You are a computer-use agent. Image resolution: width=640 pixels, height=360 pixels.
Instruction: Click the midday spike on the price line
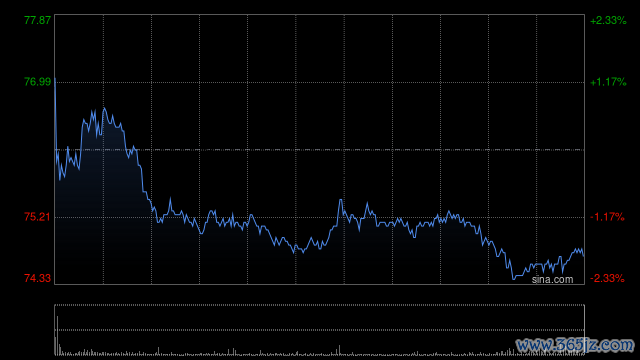tap(340, 200)
